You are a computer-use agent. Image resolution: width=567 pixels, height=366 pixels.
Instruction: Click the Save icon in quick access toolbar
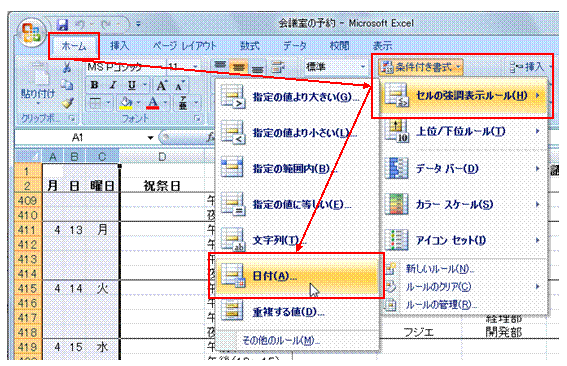click(x=62, y=24)
